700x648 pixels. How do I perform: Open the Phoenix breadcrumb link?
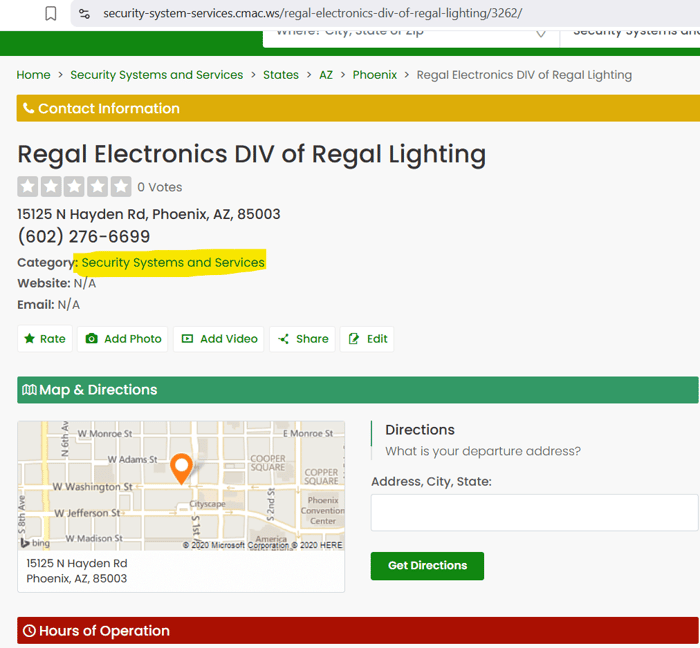(374, 75)
